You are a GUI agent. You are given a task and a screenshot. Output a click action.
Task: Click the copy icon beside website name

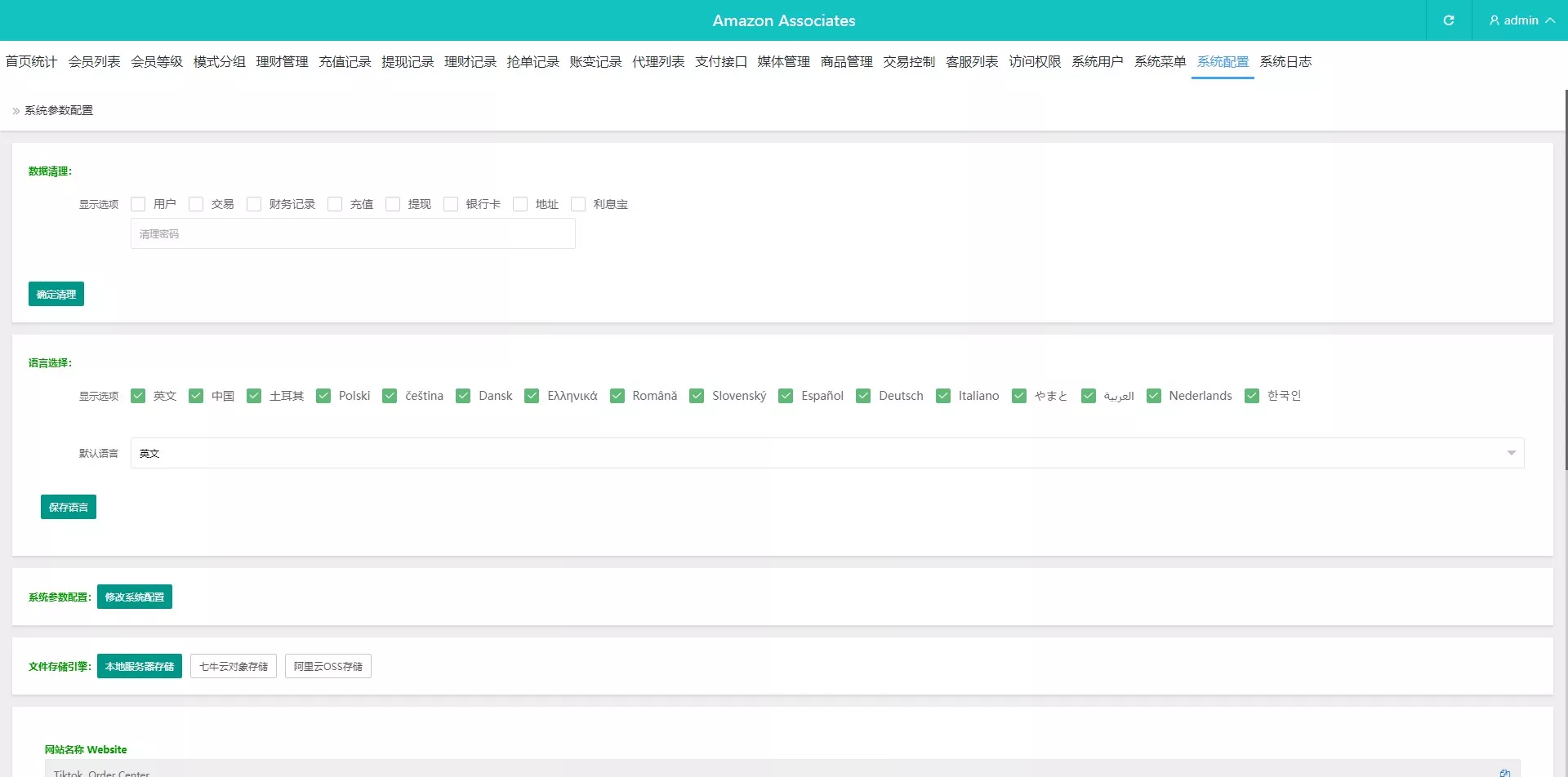1504,772
